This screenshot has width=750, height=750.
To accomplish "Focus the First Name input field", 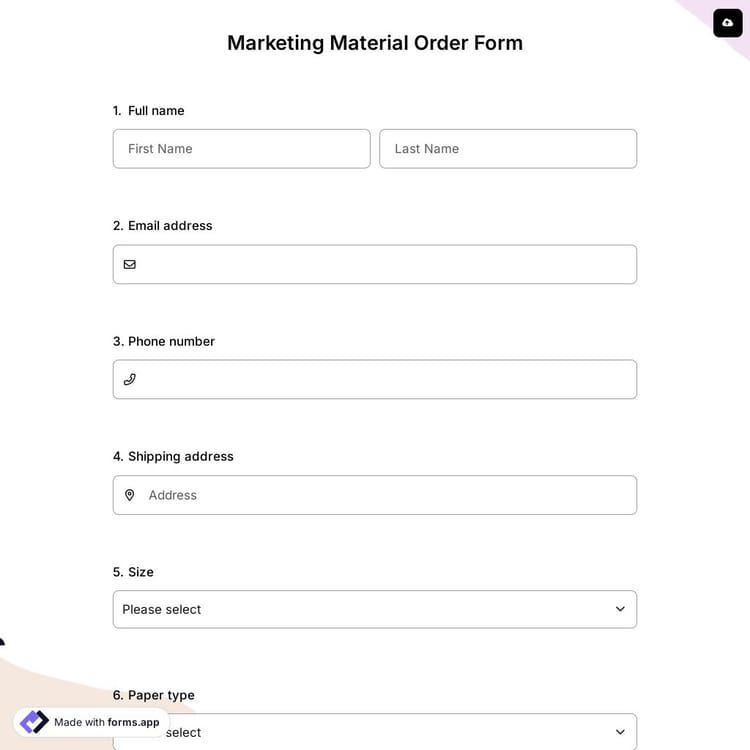I will pyautogui.click(x=241, y=149).
